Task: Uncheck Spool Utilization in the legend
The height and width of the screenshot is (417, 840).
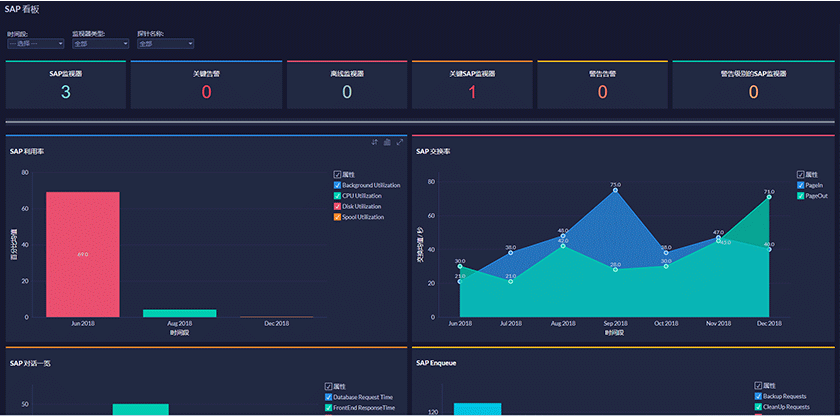Action: coord(337,217)
